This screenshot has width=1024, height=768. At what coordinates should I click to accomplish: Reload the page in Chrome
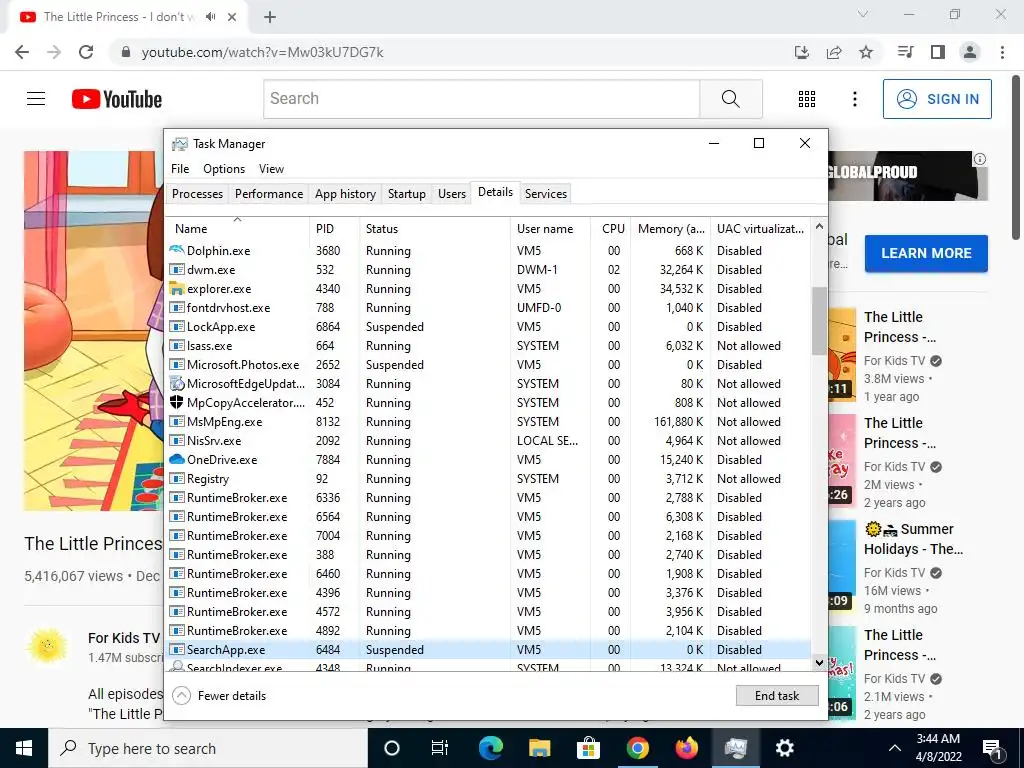pyautogui.click(x=86, y=52)
